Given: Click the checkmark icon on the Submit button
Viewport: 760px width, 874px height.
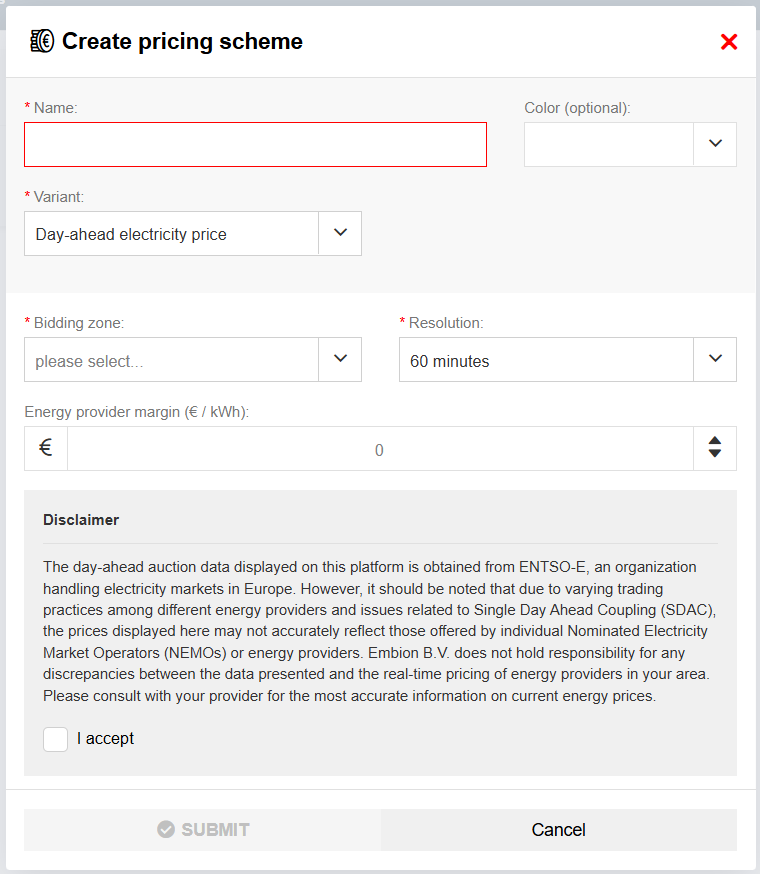Looking at the screenshot, I should (166, 830).
